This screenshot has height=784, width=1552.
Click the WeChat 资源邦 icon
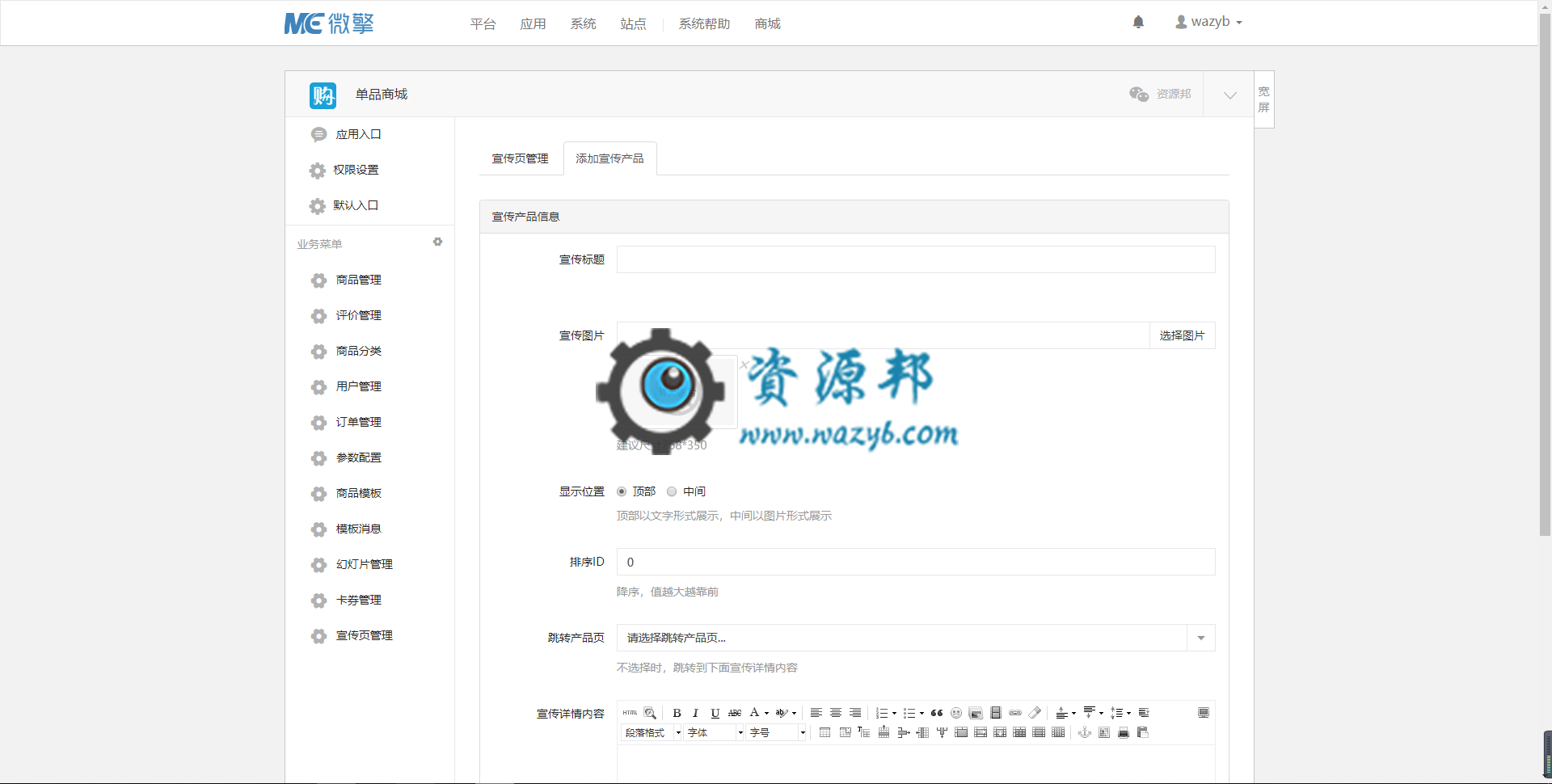click(x=1139, y=94)
